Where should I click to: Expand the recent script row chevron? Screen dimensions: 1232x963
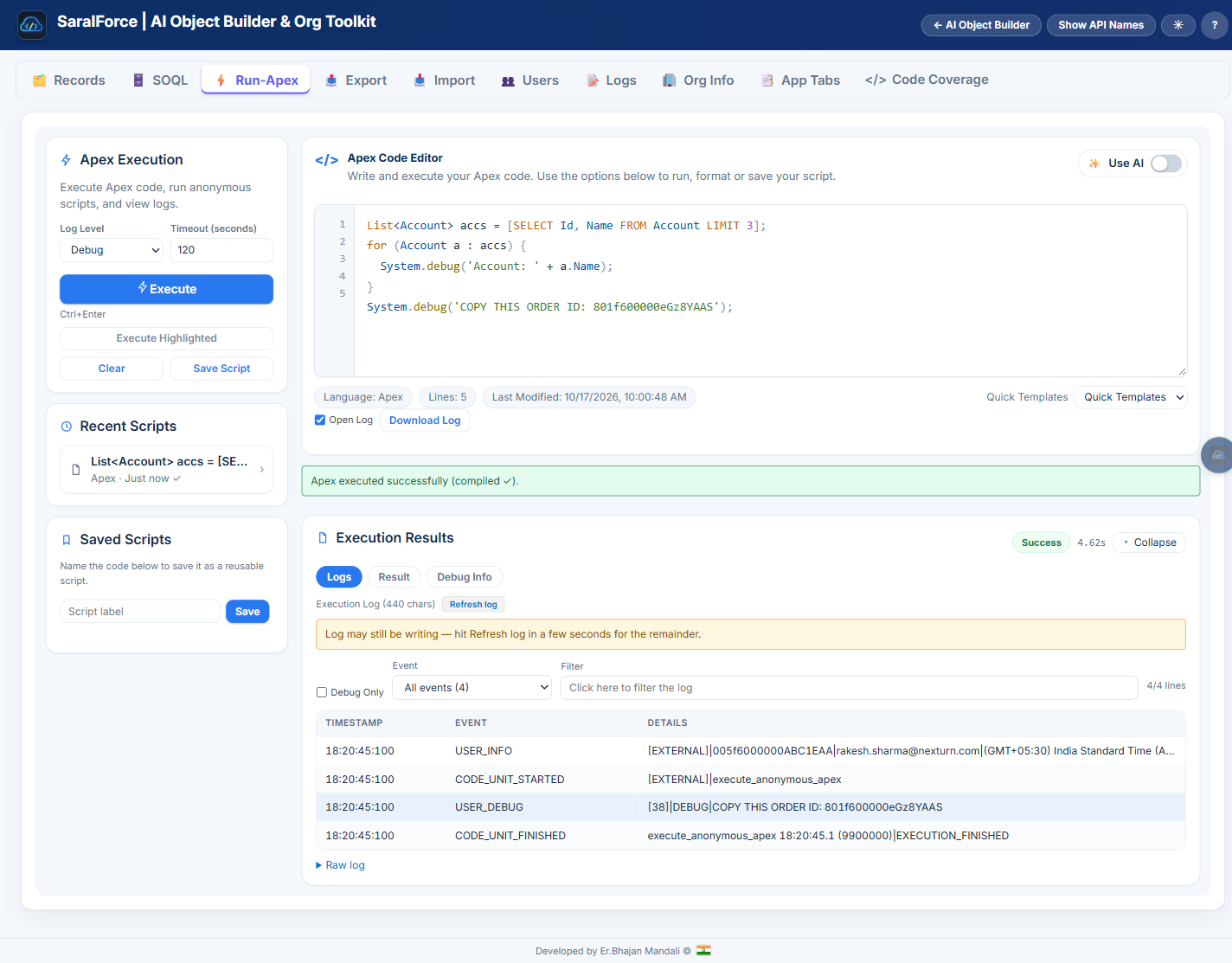(x=262, y=470)
